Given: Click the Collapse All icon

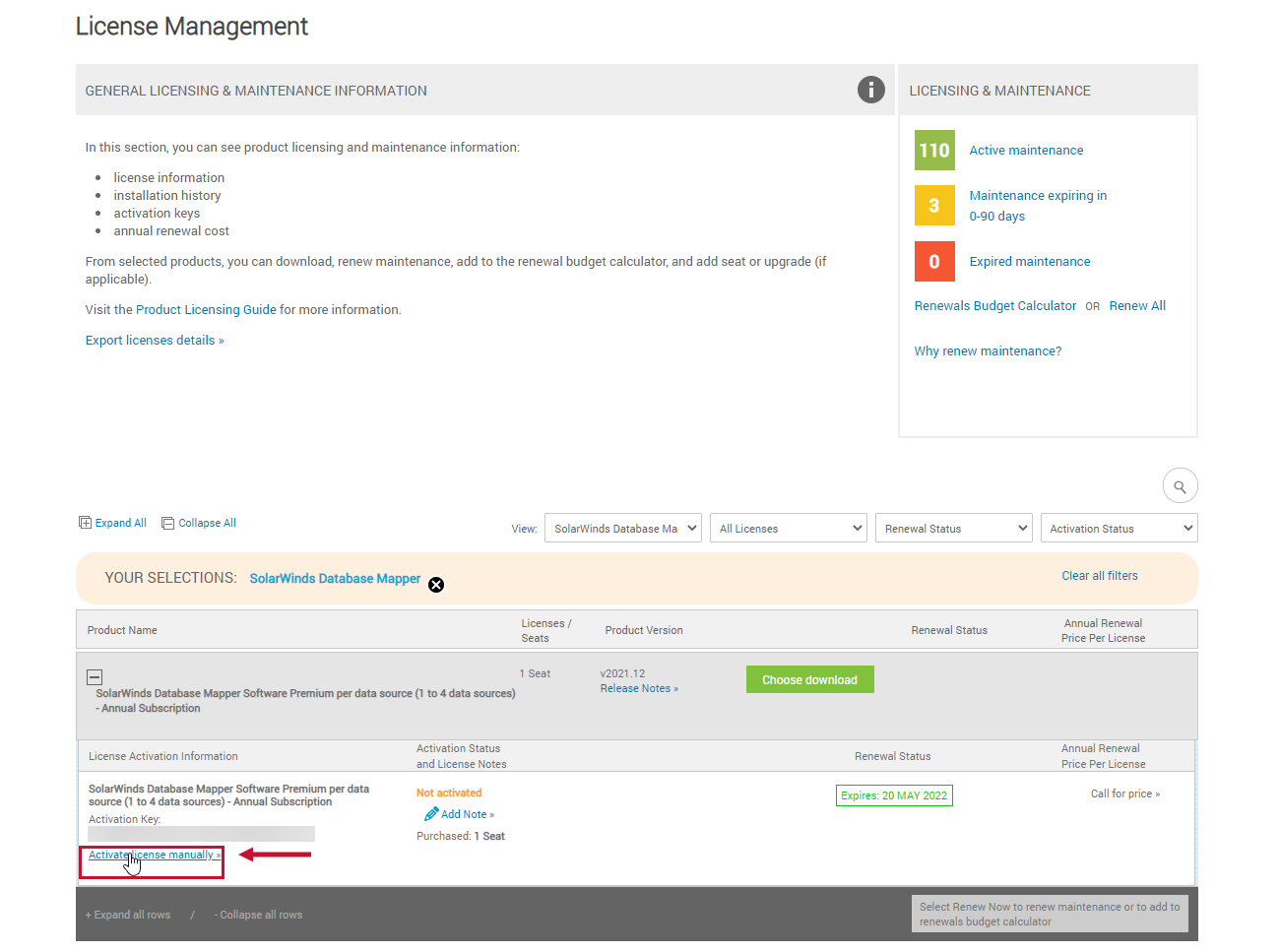Looking at the screenshot, I should click(167, 523).
